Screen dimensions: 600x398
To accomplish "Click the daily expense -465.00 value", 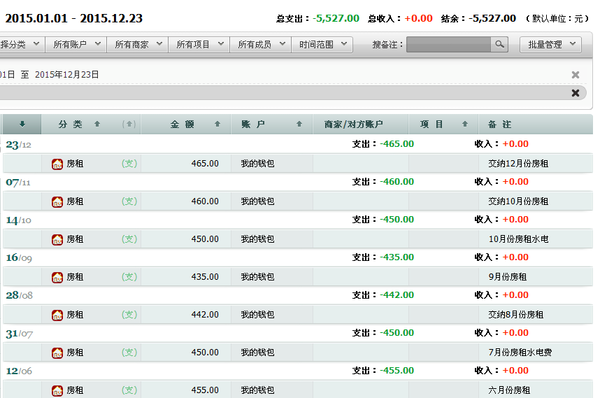I will pyautogui.click(x=397, y=144).
